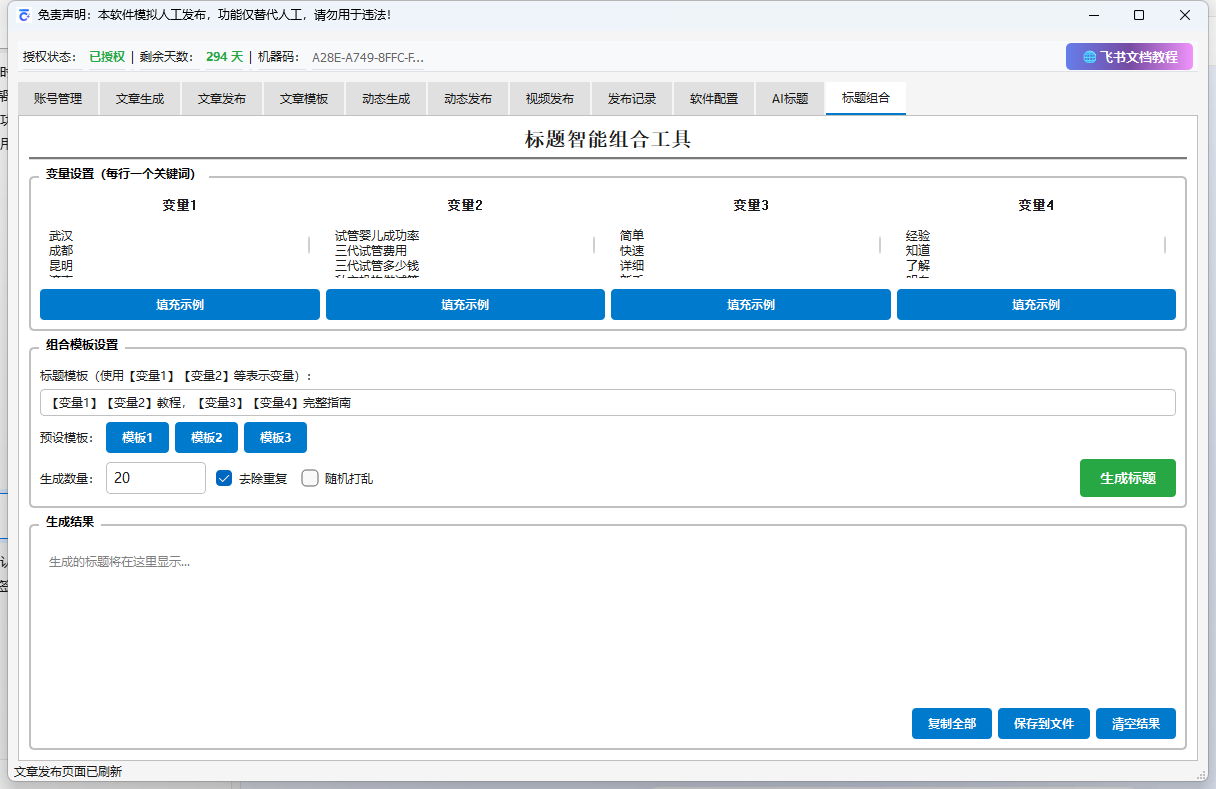Click 保存到文件 button
Screen dimensions: 1216x789
pyautogui.click(x=1043, y=723)
